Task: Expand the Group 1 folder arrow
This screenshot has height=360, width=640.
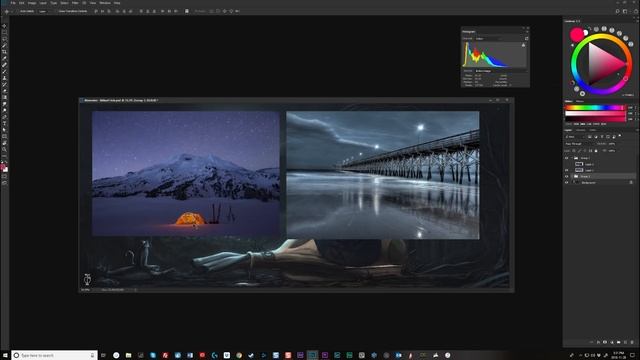Action: 571,158
